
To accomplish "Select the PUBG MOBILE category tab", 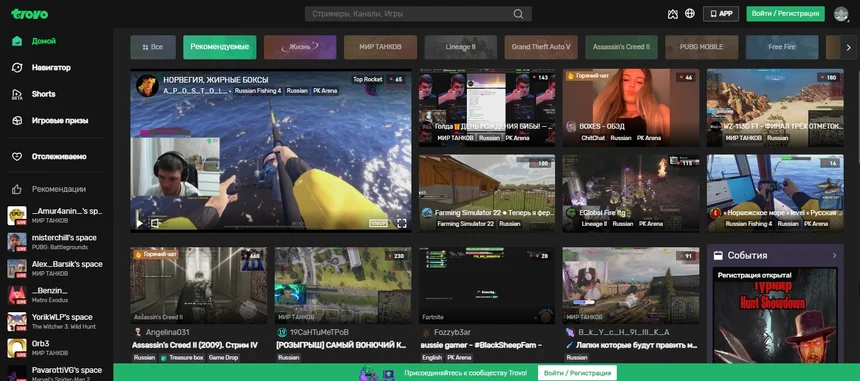I will pos(701,47).
